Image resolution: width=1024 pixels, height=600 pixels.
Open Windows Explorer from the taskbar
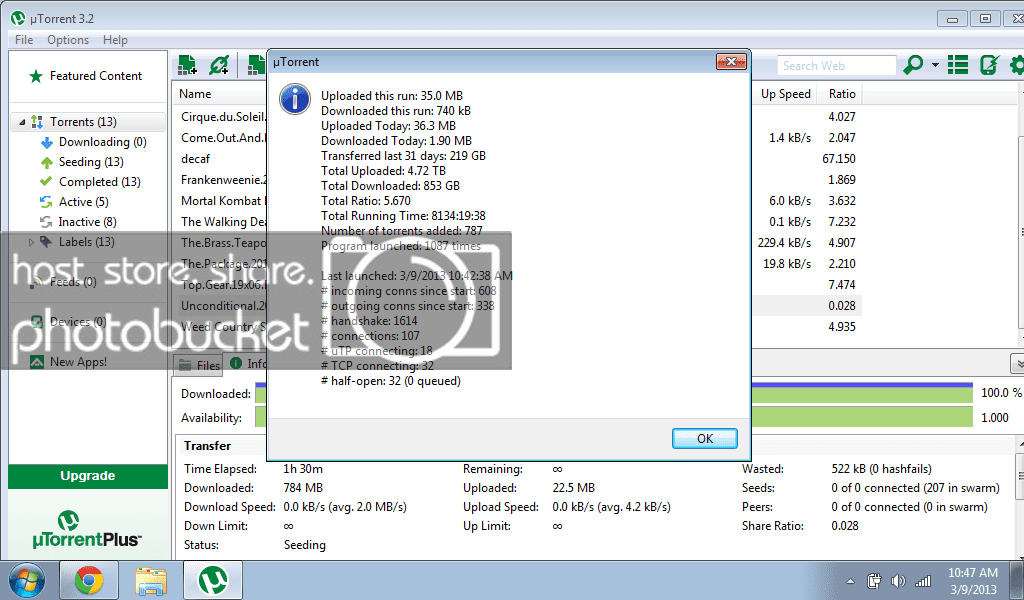[151, 580]
